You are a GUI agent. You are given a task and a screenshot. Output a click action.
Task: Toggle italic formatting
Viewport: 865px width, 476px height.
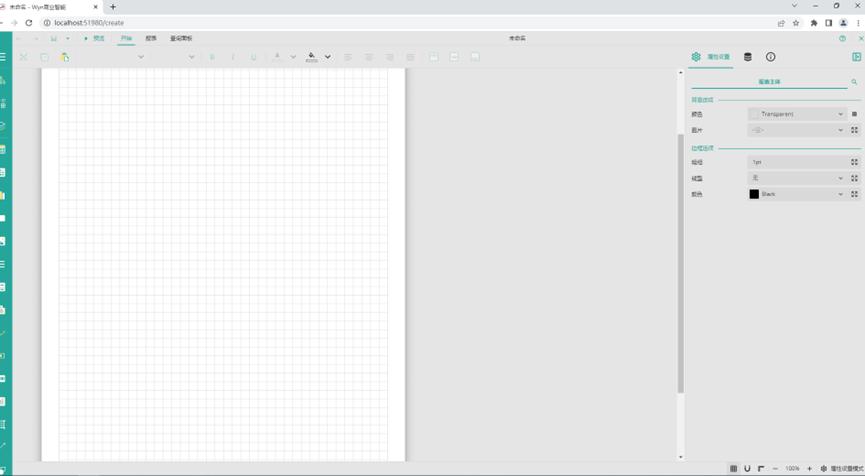(233, 57)
